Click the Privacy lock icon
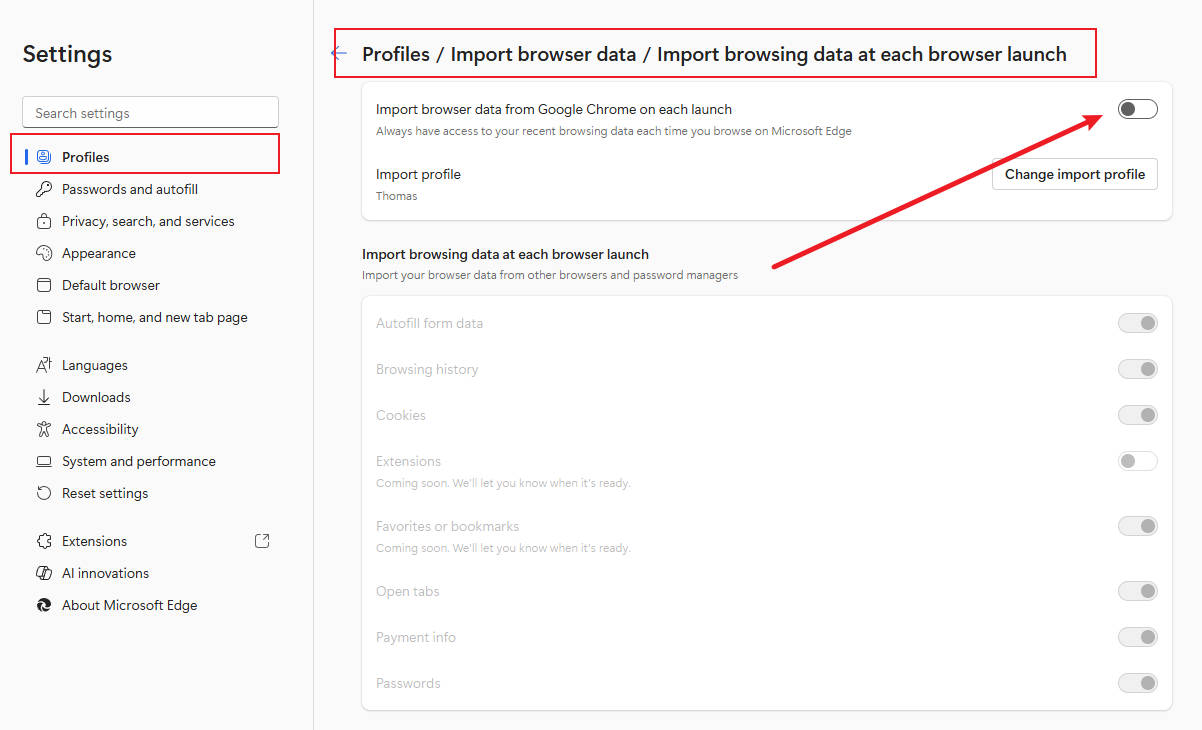This screenshot has height=730, width=1202. pyautogui.click(x=43, y=221)
